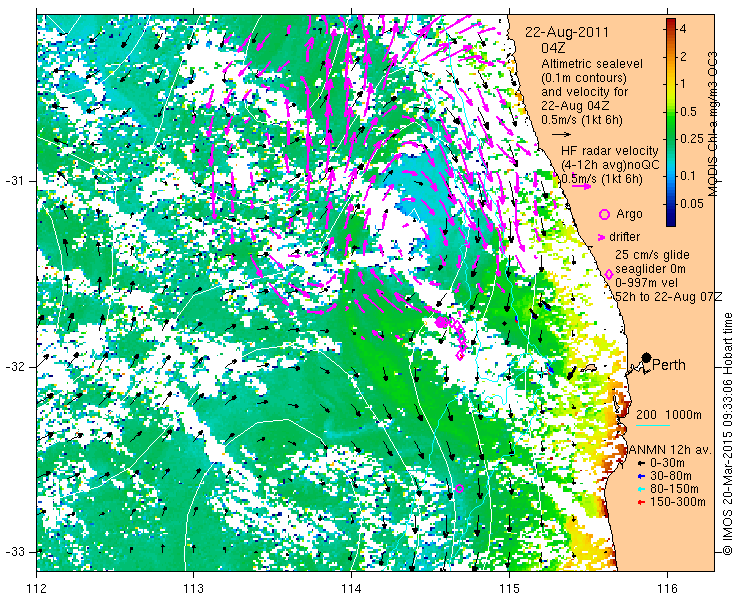Click the 'ANMN 12h av.' heading
The width and height of the screenshot is (740, 600).
pos(669,450)
